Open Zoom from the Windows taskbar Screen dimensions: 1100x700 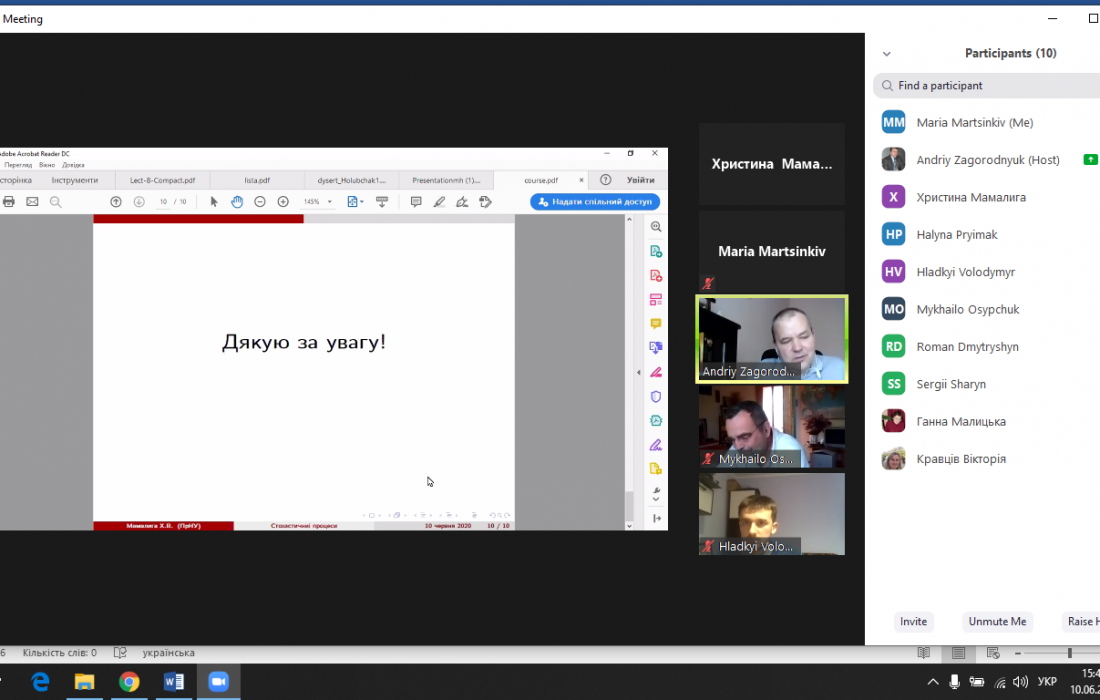pos(218,682)
